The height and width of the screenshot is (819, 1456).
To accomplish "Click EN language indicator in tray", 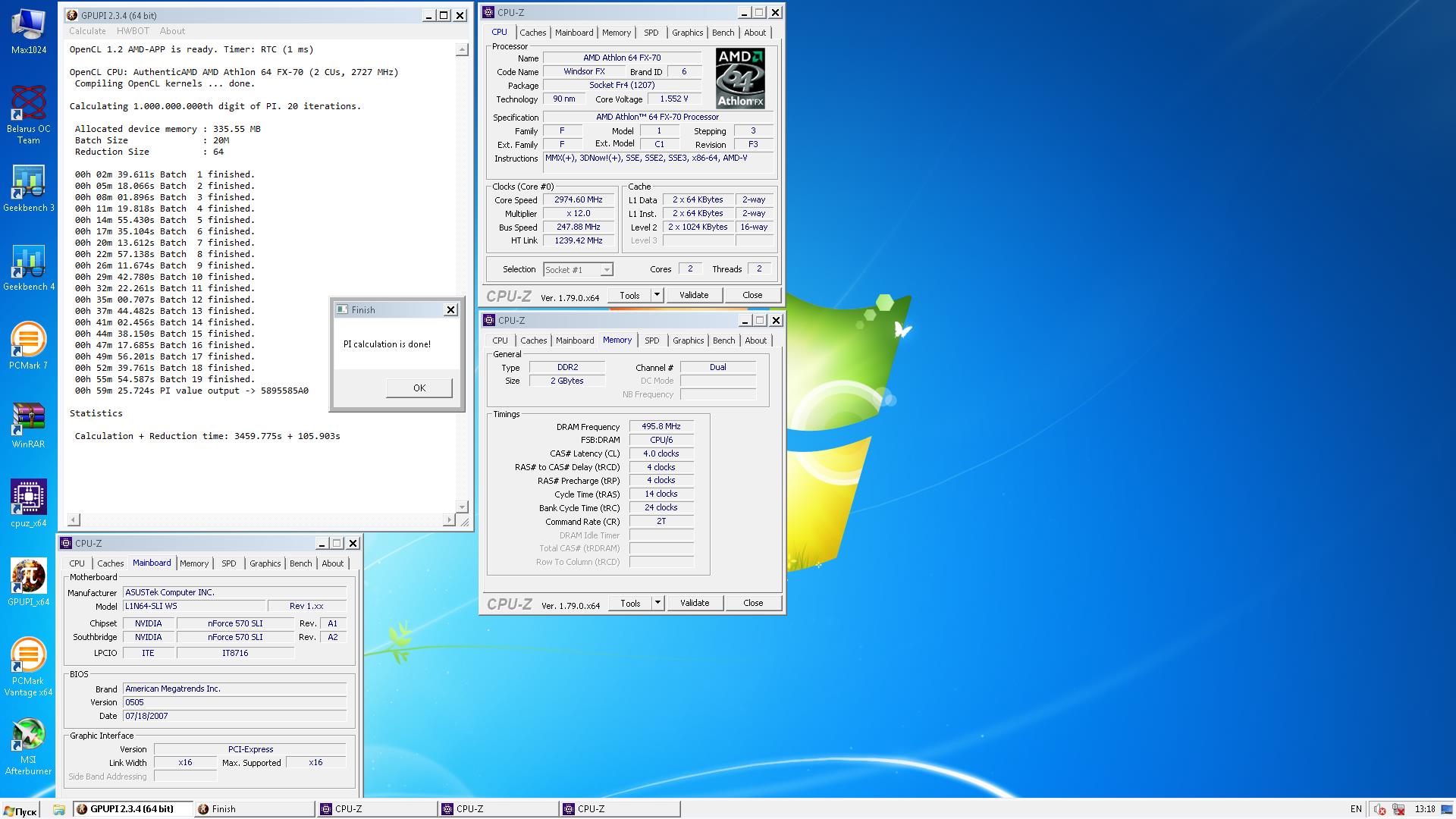I will tap(1356, 809).
